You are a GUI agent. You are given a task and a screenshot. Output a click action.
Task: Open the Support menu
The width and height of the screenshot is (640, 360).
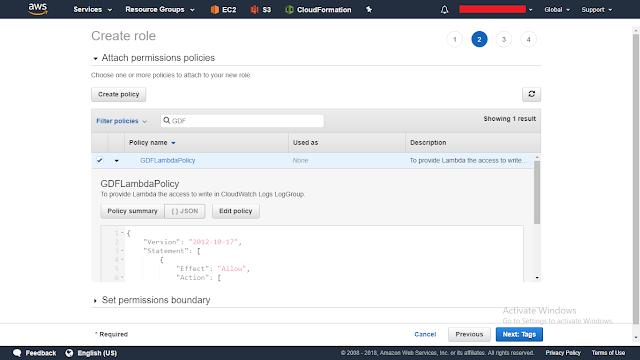point(597,9)
